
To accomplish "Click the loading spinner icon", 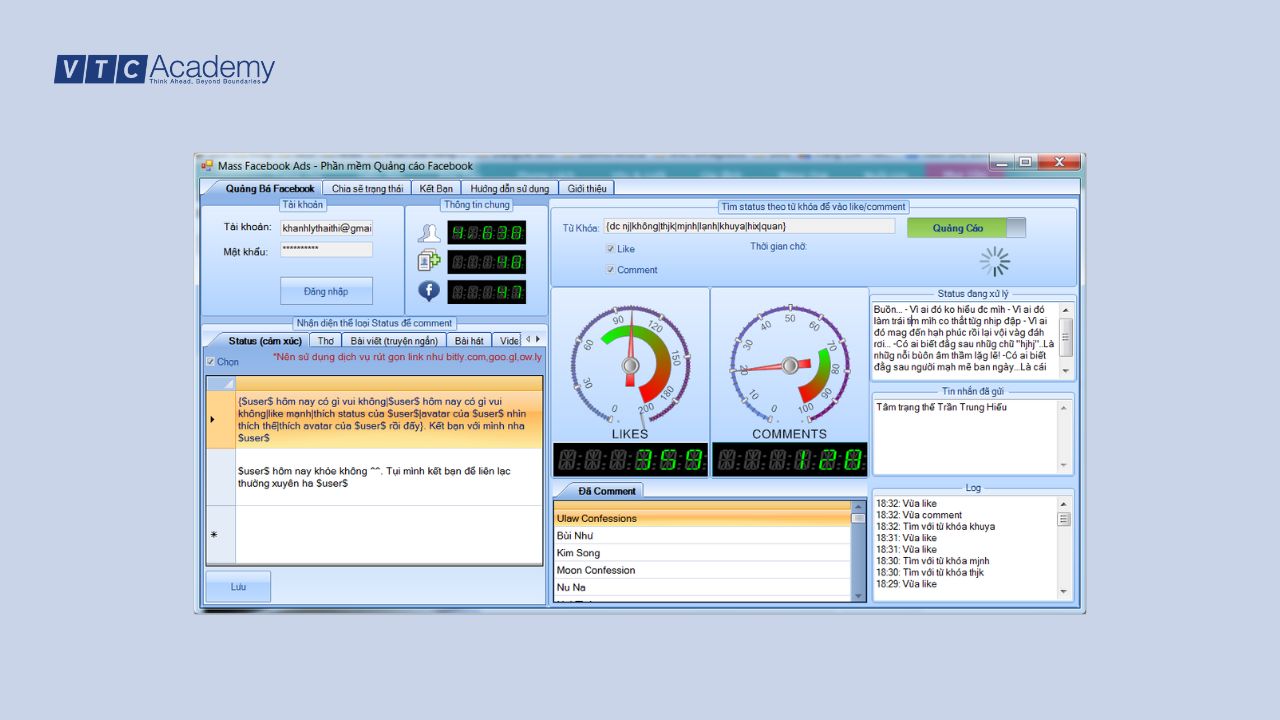I will coord(994,262).
